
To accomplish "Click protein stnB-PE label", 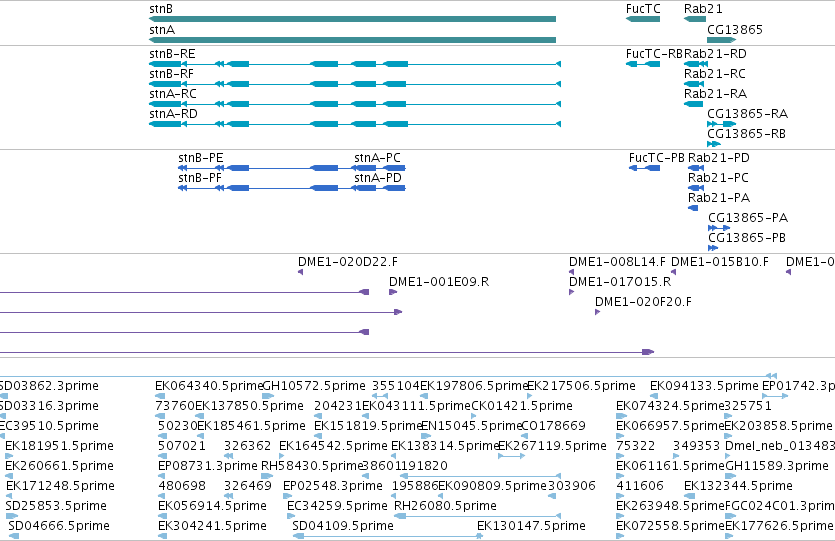I will click(x=201, y=158).
